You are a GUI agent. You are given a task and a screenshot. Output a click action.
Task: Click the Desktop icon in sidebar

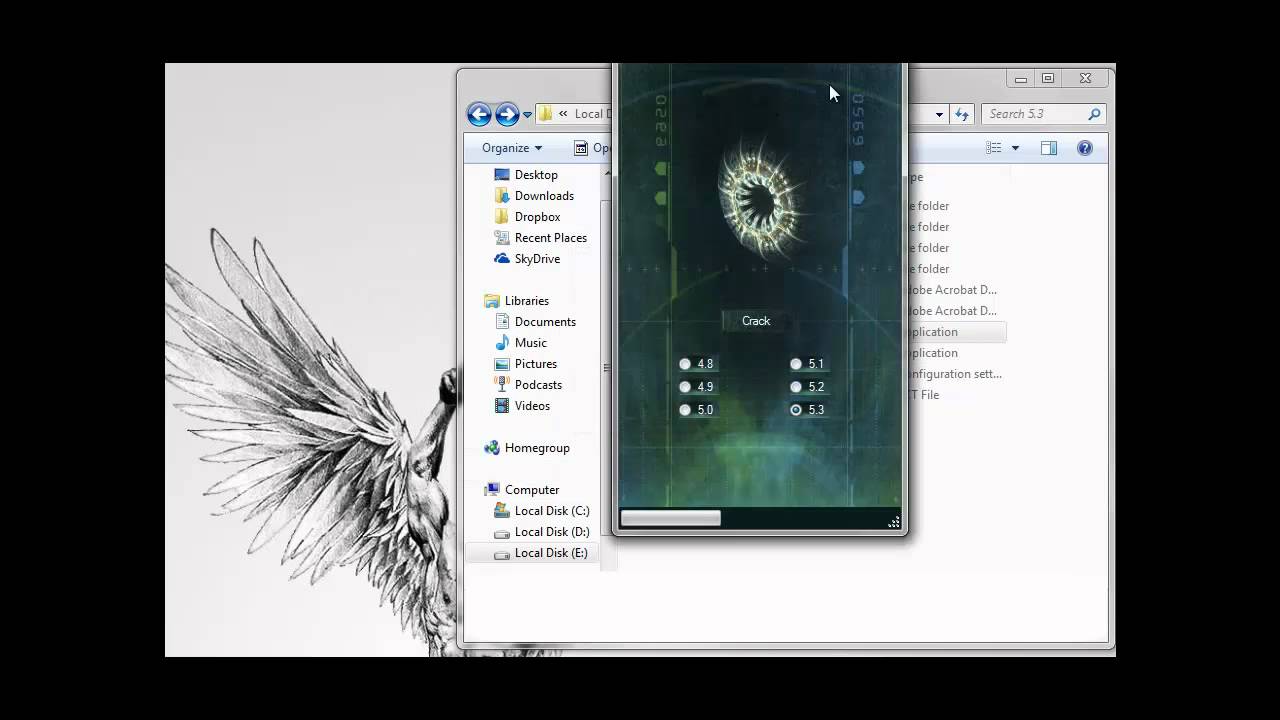502,175
